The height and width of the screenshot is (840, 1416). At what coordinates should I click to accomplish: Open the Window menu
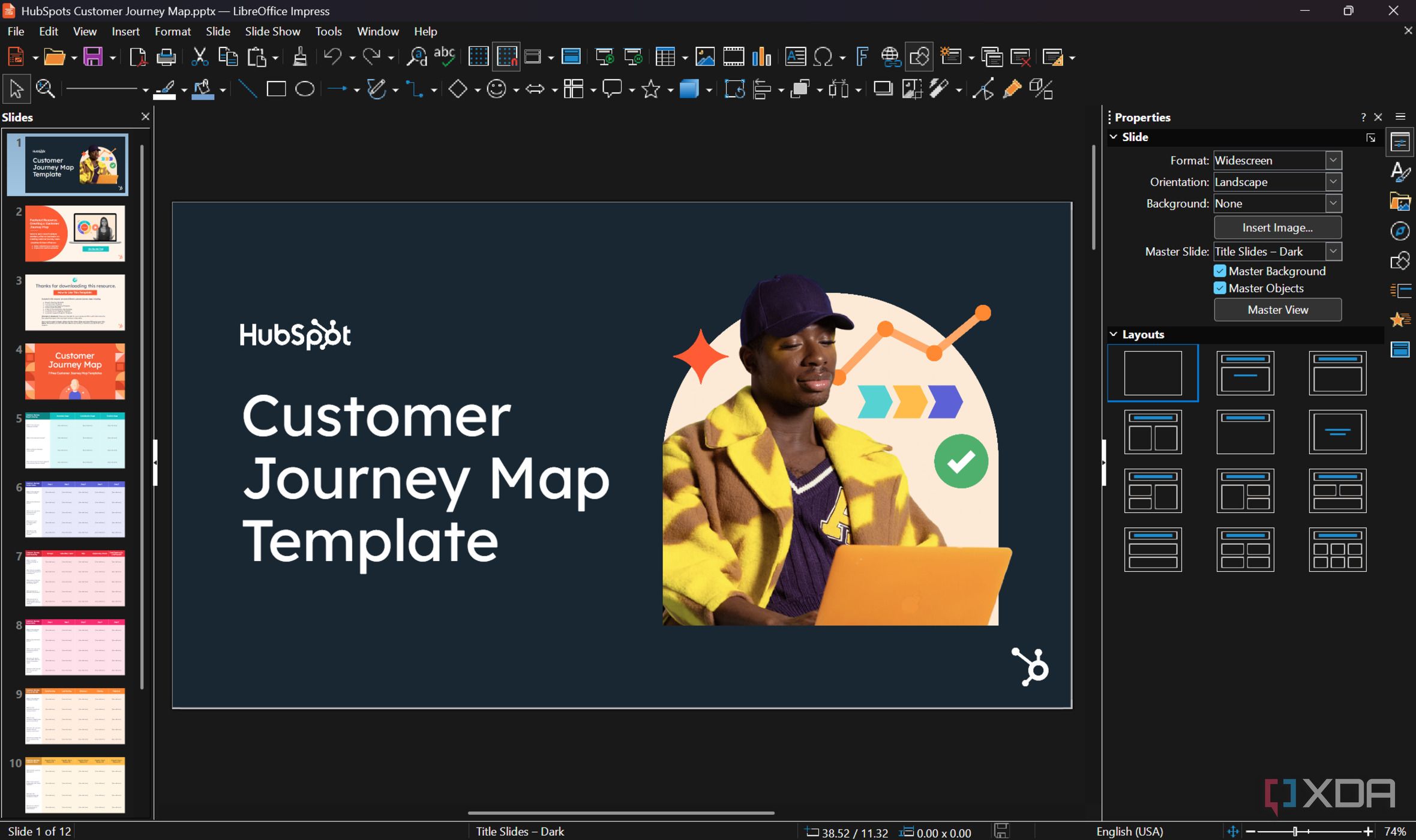click(x=377, y=31)
